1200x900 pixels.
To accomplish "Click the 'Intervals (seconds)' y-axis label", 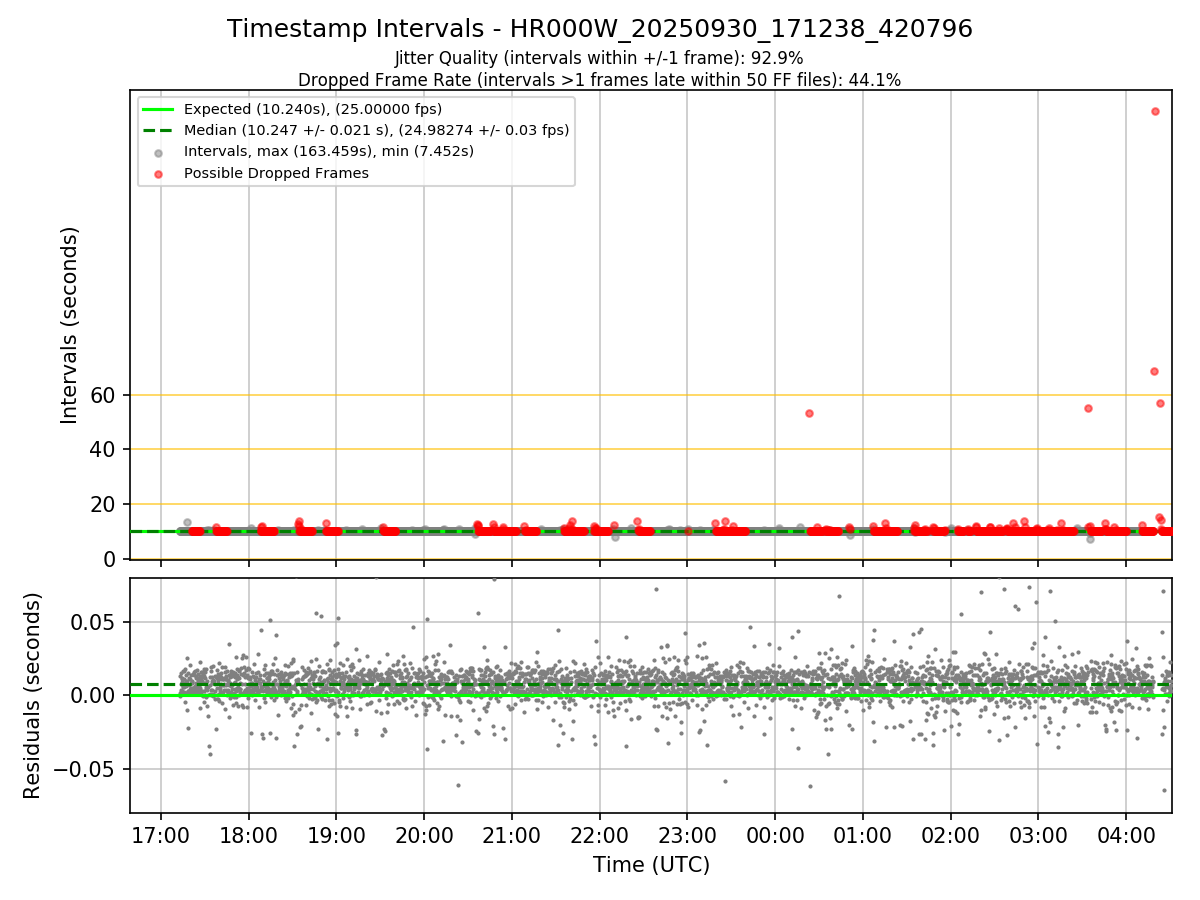I will (x=69, y=325).
